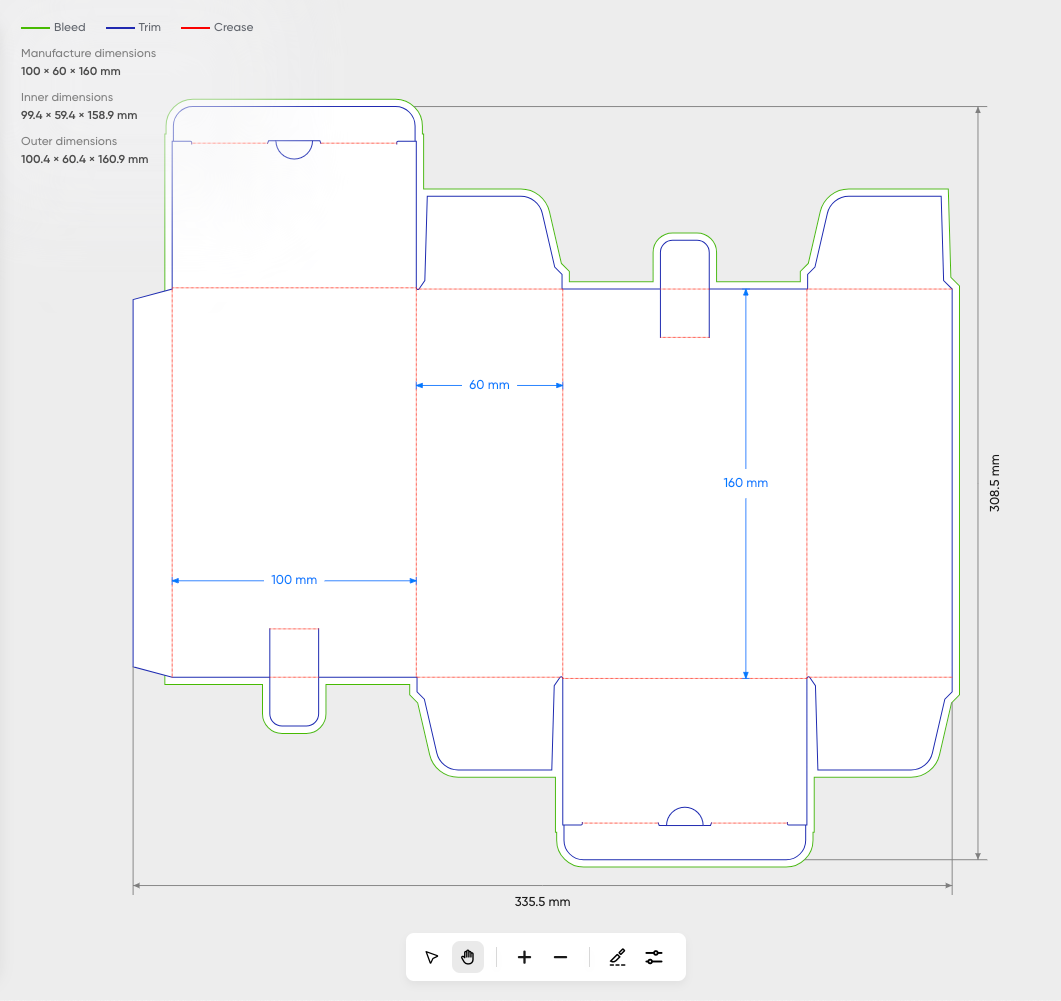
Task: Select the Trim legend label
Action: click(149, 28)
